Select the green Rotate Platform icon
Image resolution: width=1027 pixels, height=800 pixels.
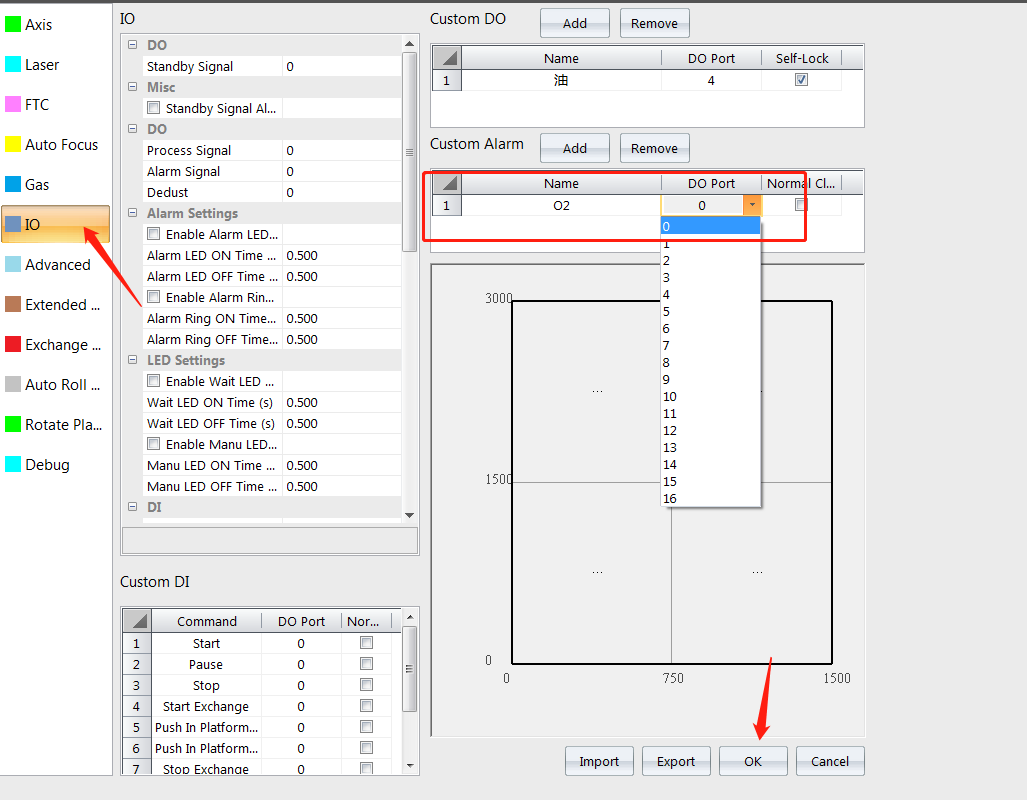click(13, 424)
